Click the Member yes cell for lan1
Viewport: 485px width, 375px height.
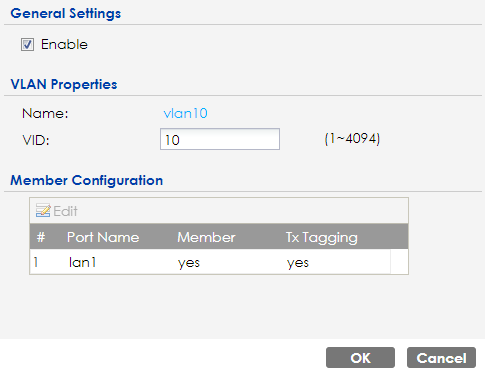point(189,263)
